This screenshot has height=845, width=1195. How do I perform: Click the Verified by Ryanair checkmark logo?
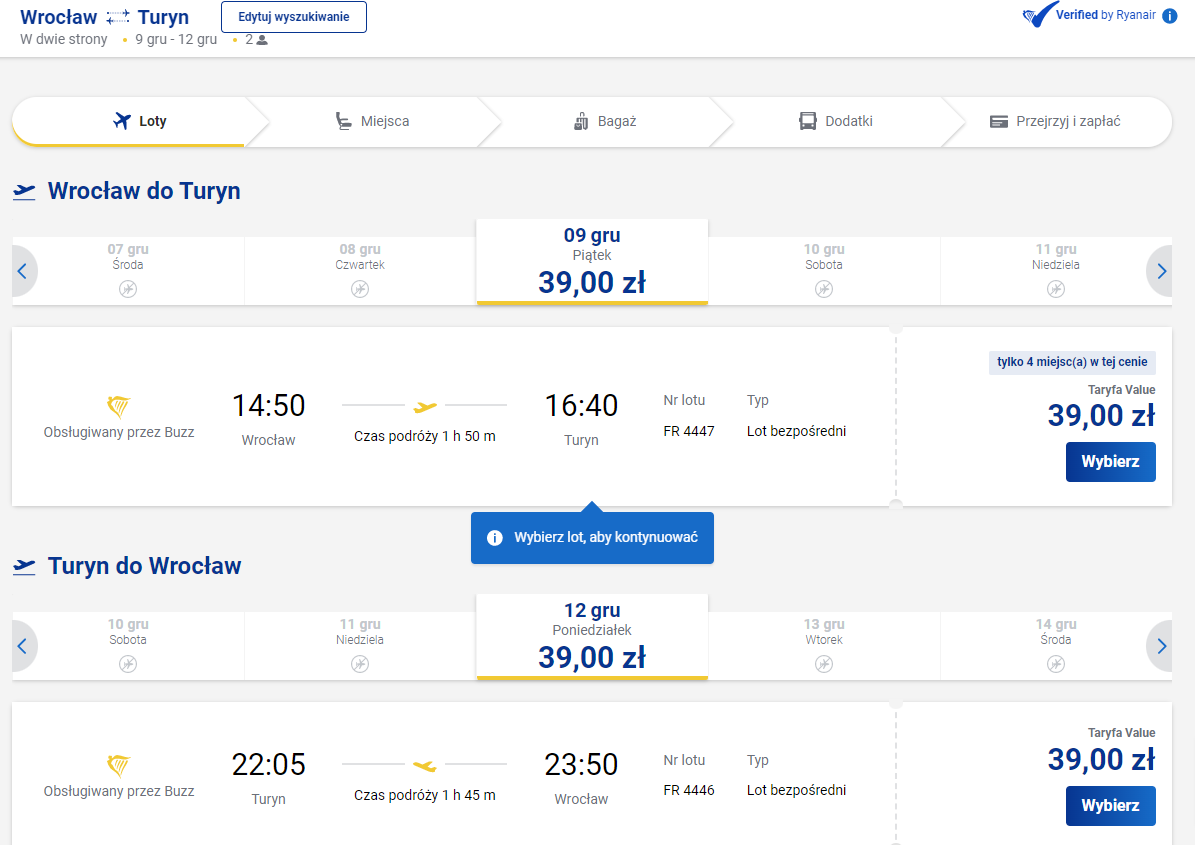tap(1039, 14)
